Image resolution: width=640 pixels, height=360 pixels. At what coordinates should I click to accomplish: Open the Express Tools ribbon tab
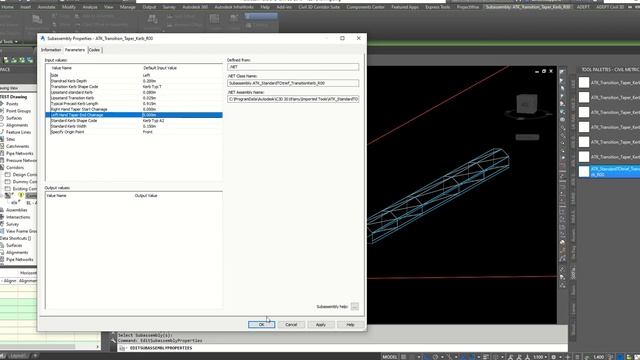tap(437, 7)
